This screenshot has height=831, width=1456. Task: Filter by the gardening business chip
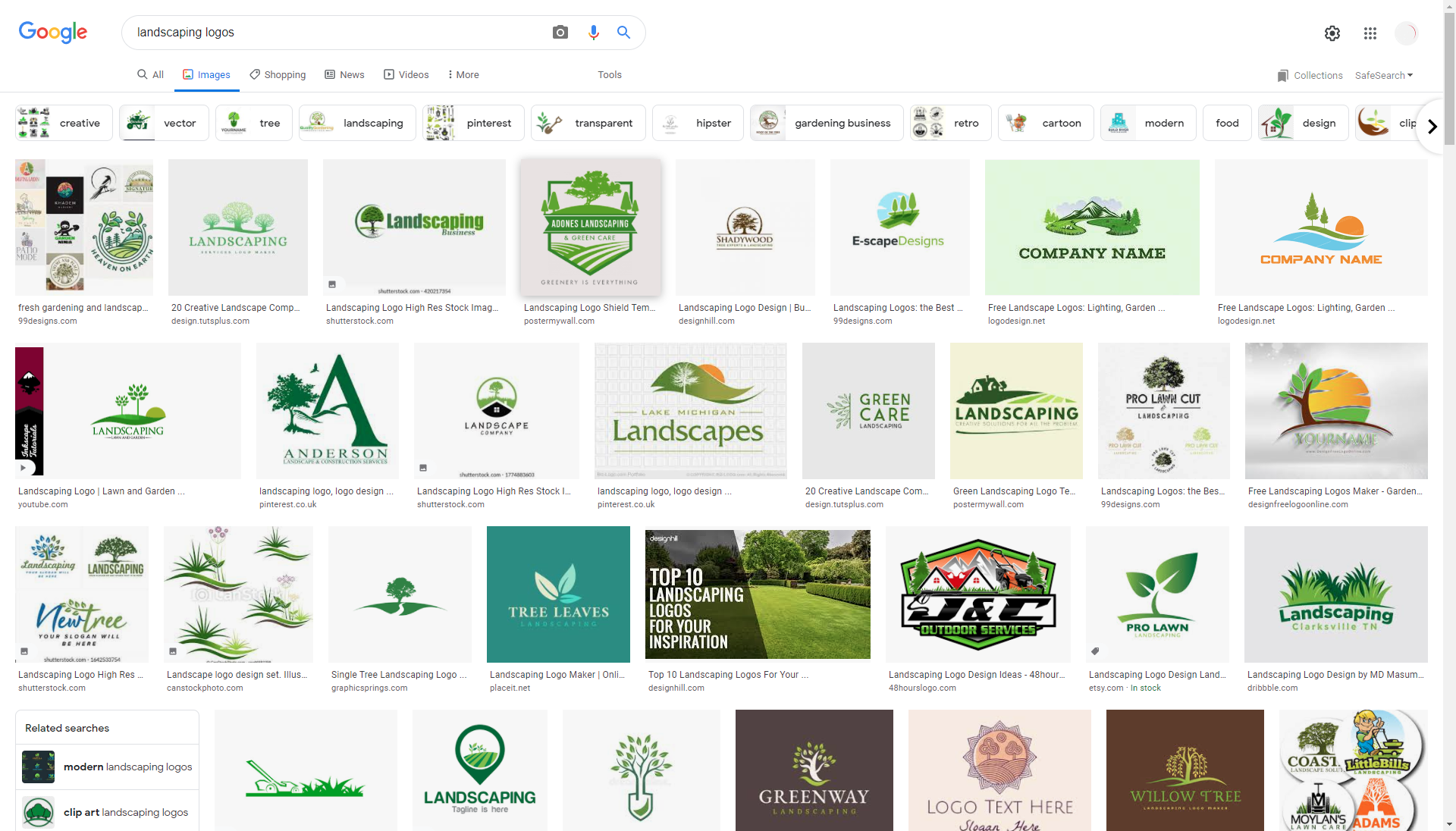coord(827,123)
